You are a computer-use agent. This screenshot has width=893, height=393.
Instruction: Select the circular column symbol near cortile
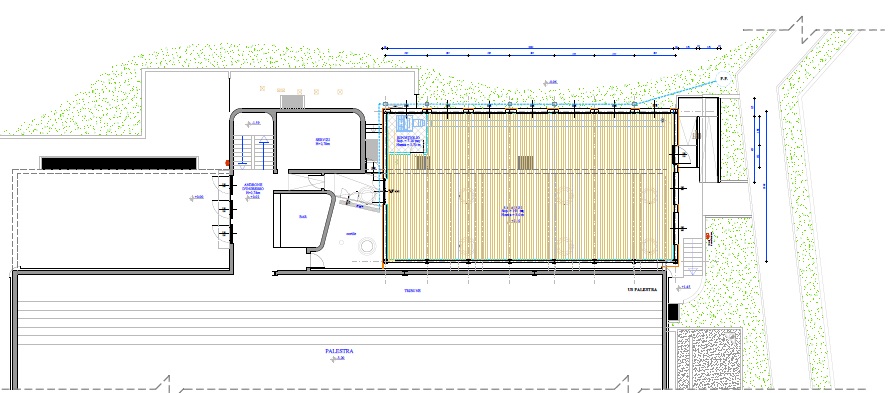366,247
